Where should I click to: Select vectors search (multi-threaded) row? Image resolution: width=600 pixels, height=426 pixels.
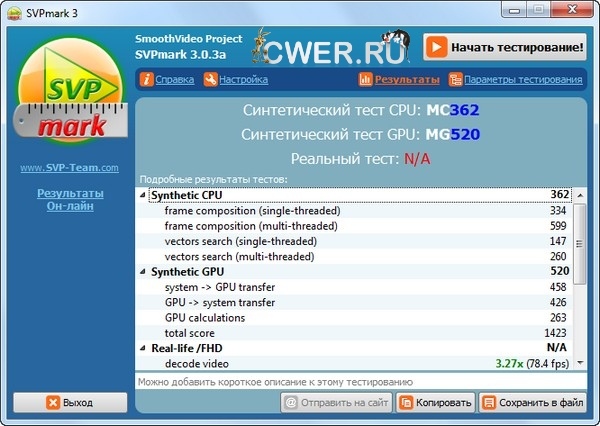click(251, 256)
